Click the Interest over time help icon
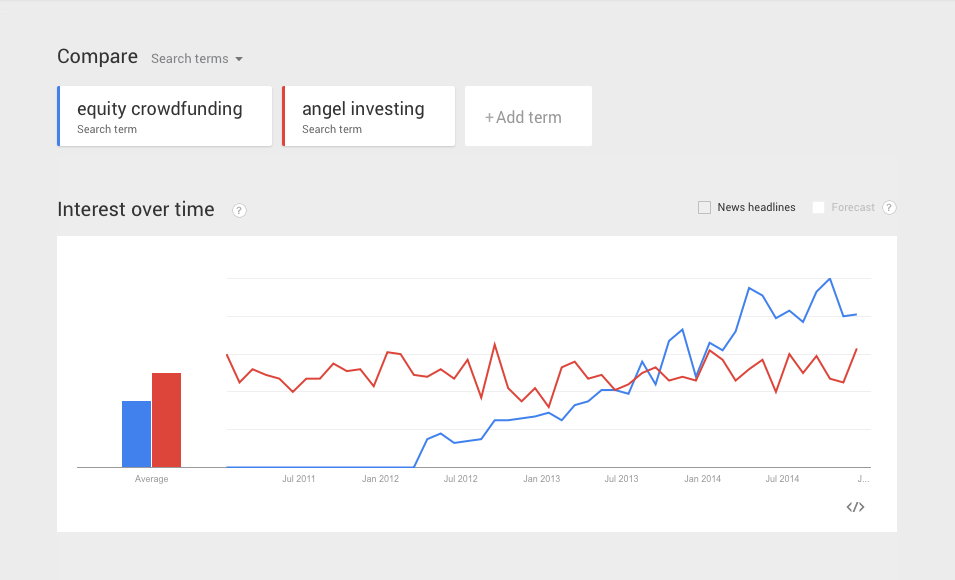955x580 pixels. click(x=239, y=211)
